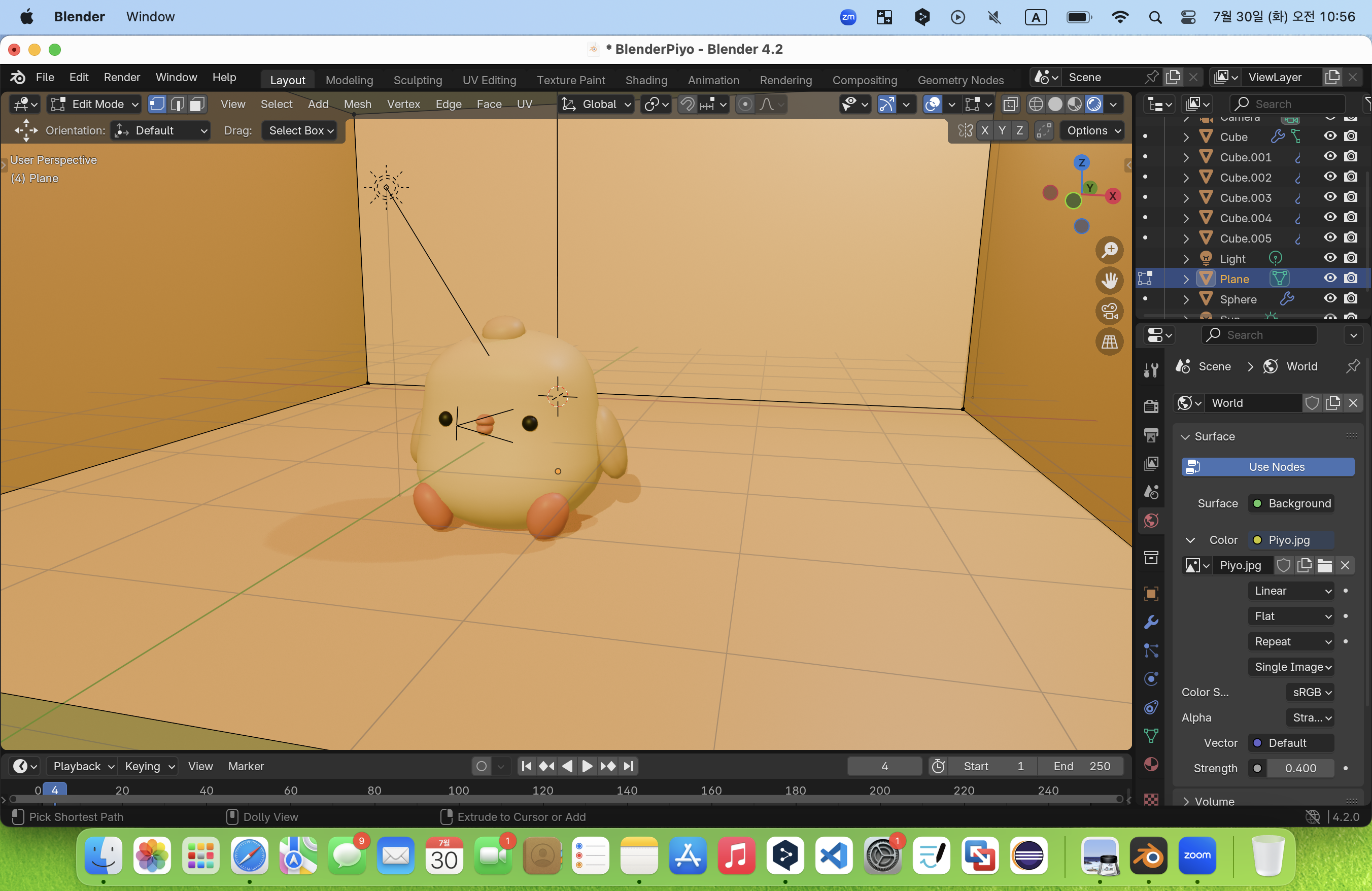Open the Select Box drag dropdown
Viewport: 1372px width, 891px height.
point(300,131)
